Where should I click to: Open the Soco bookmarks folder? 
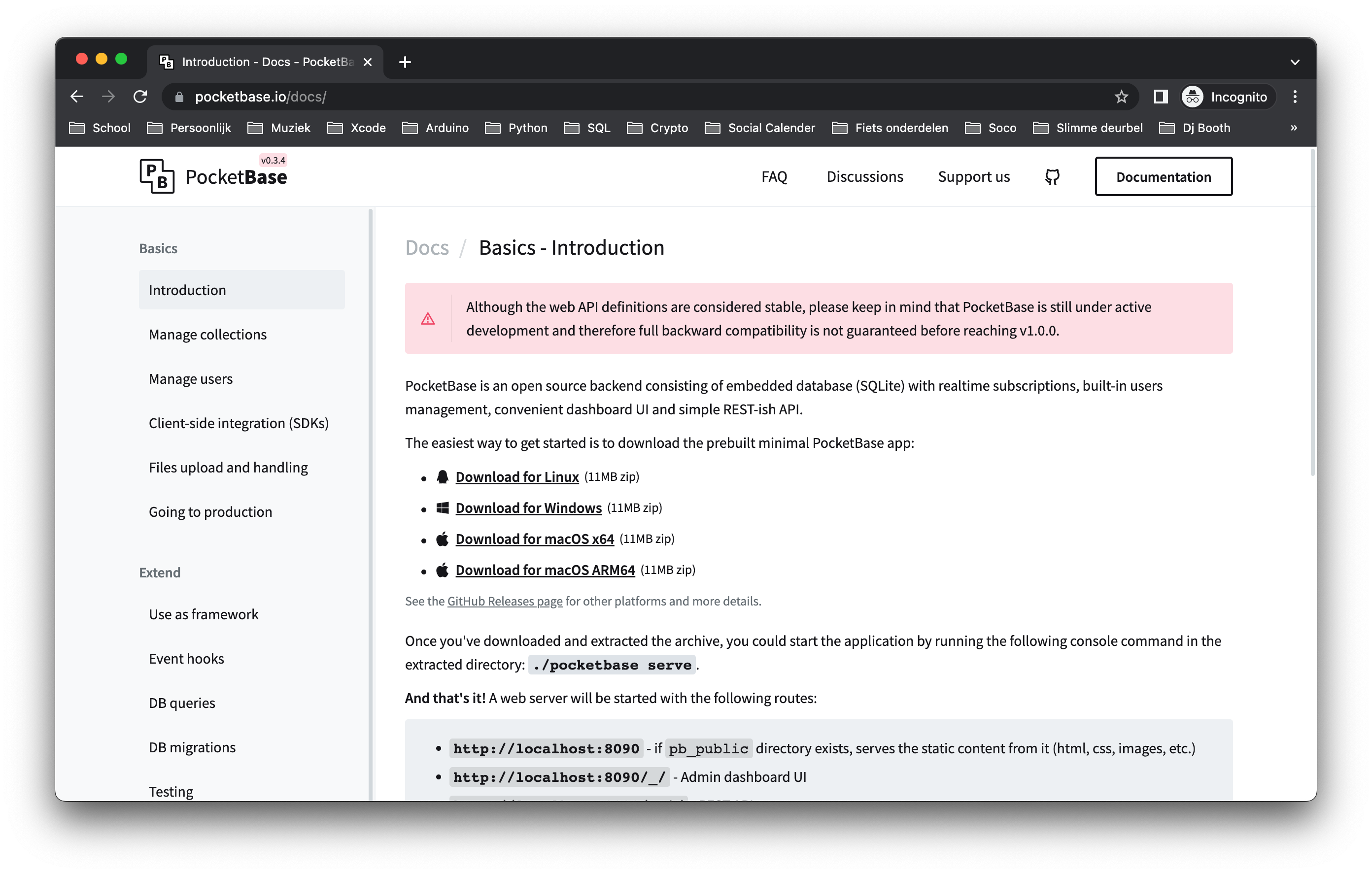(x=990, y=128)
